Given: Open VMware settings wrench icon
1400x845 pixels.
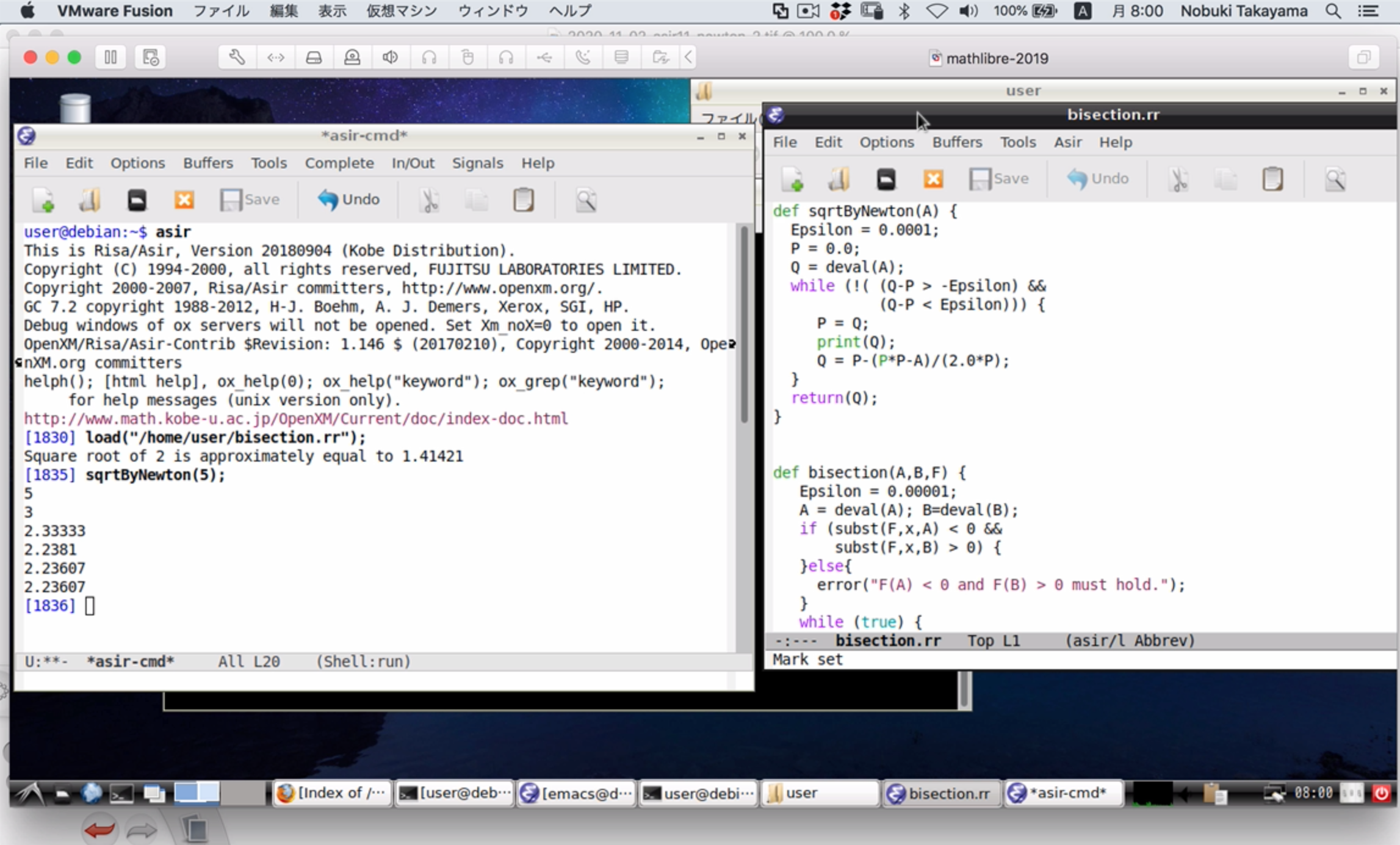Looking at the screenshot, I should 237,57.
